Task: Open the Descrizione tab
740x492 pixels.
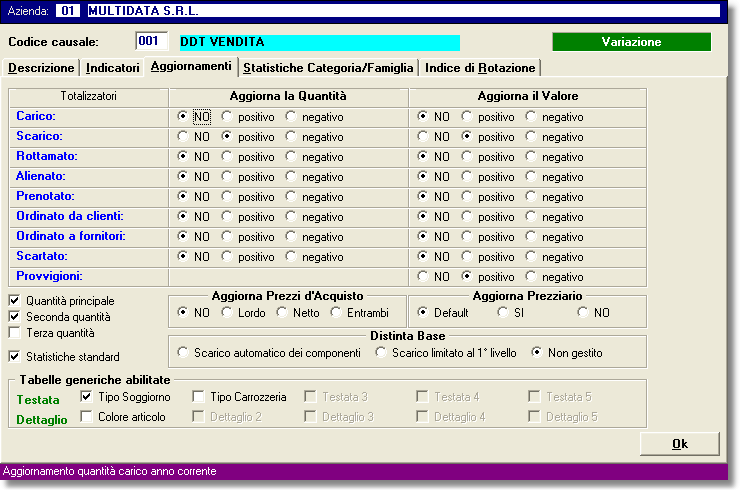Action: tap(41, 68)
